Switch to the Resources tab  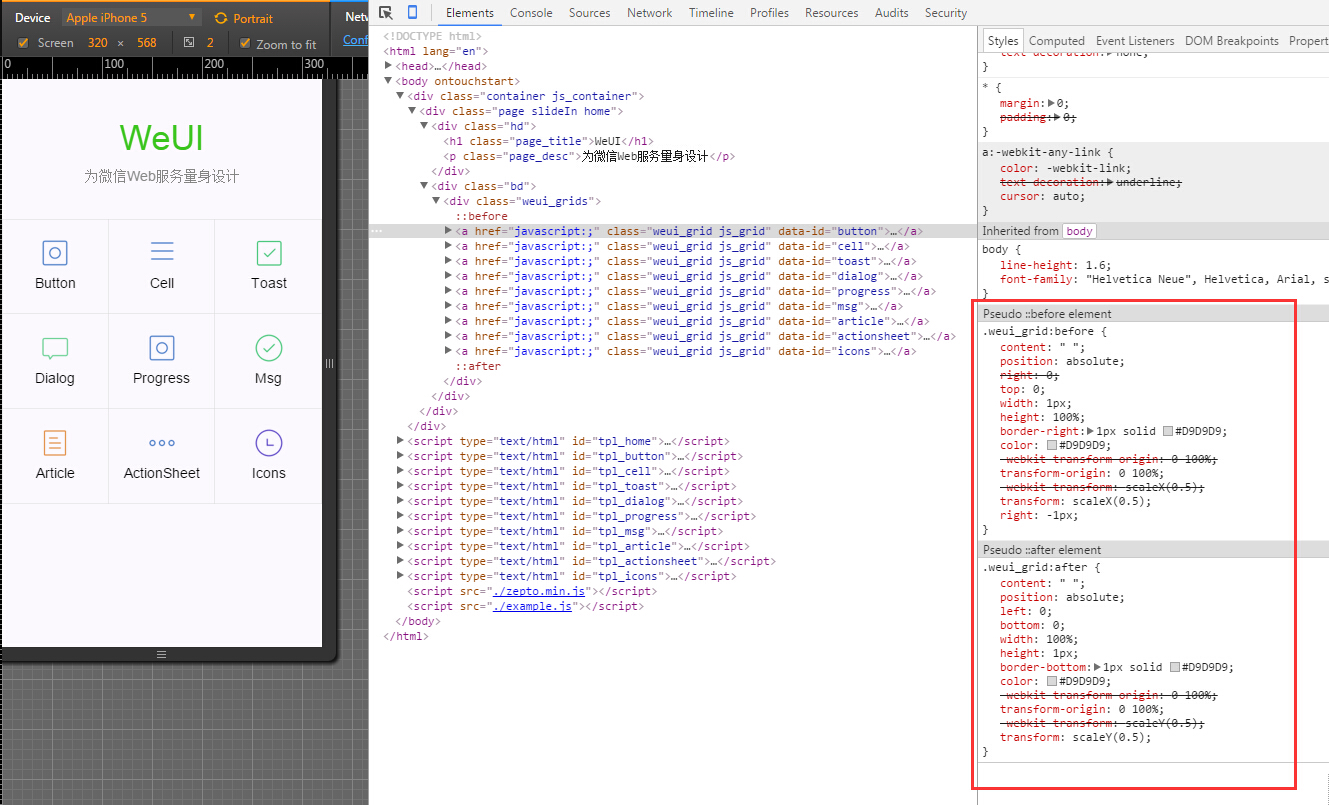[x=832, y=13]
